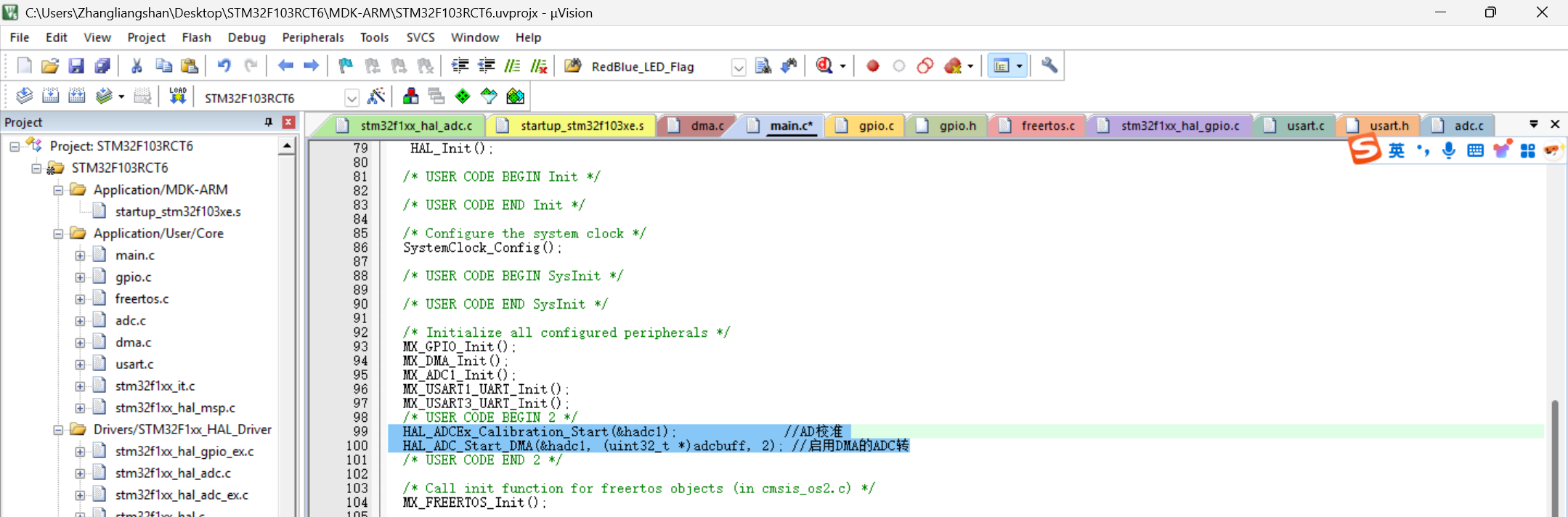Open the Debug menu

tap(246, 37)
